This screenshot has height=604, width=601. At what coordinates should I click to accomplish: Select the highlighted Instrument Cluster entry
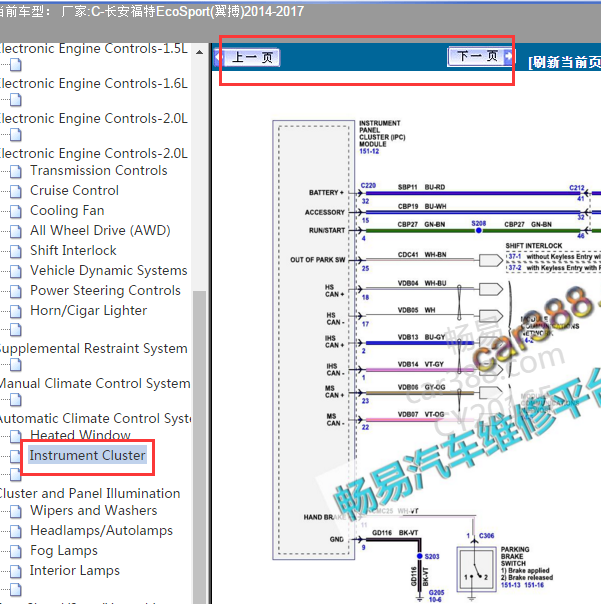tap(87, 455)
